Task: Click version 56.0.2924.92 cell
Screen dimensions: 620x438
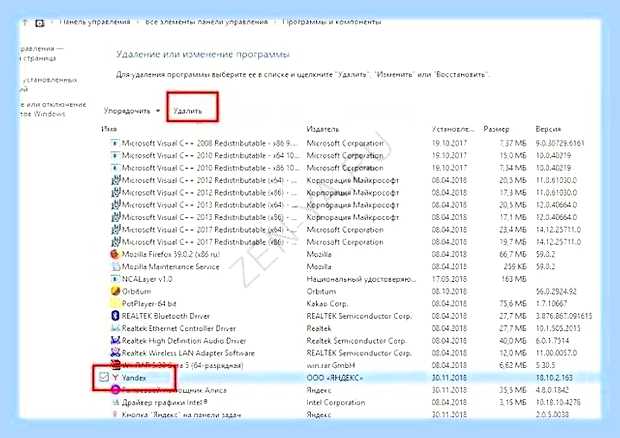Action: coord(556,291)
